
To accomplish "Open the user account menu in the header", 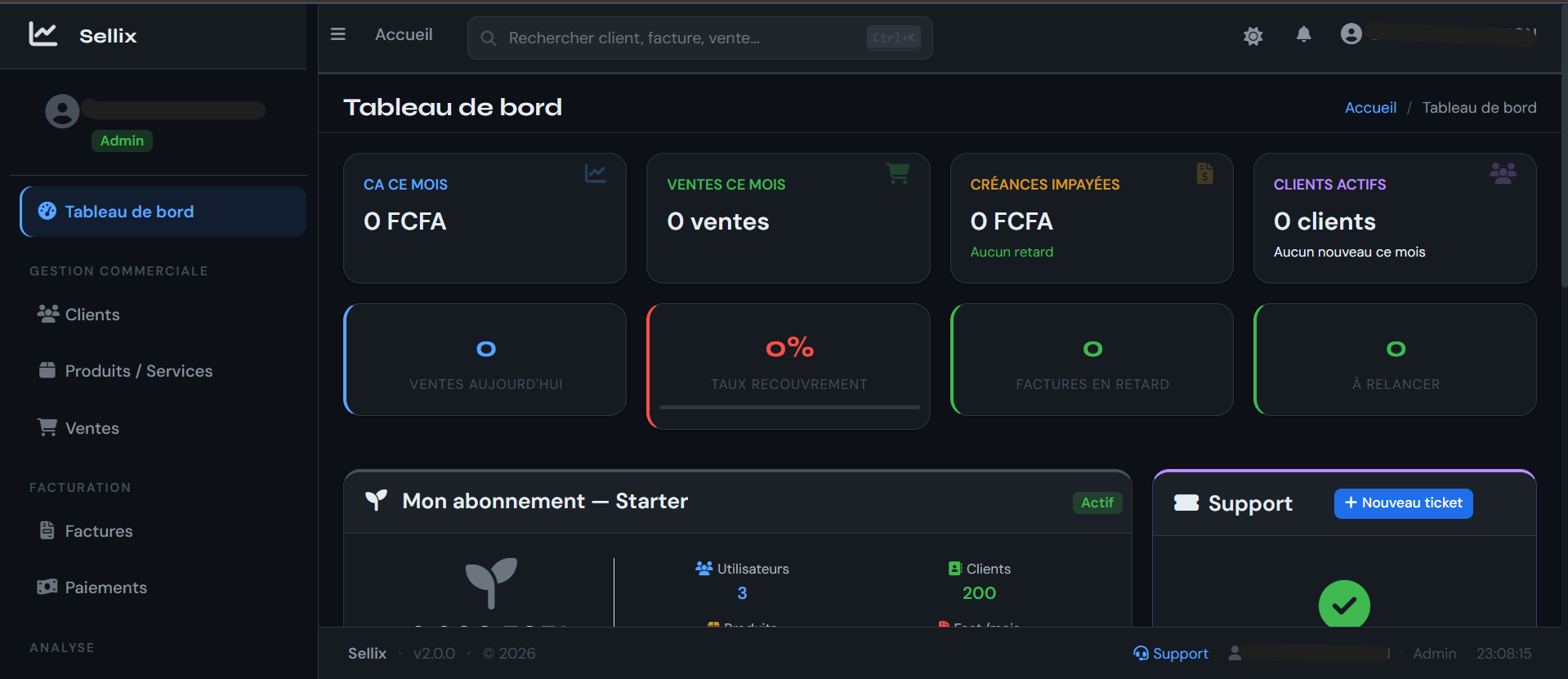I will click(x=1351, y=34).
